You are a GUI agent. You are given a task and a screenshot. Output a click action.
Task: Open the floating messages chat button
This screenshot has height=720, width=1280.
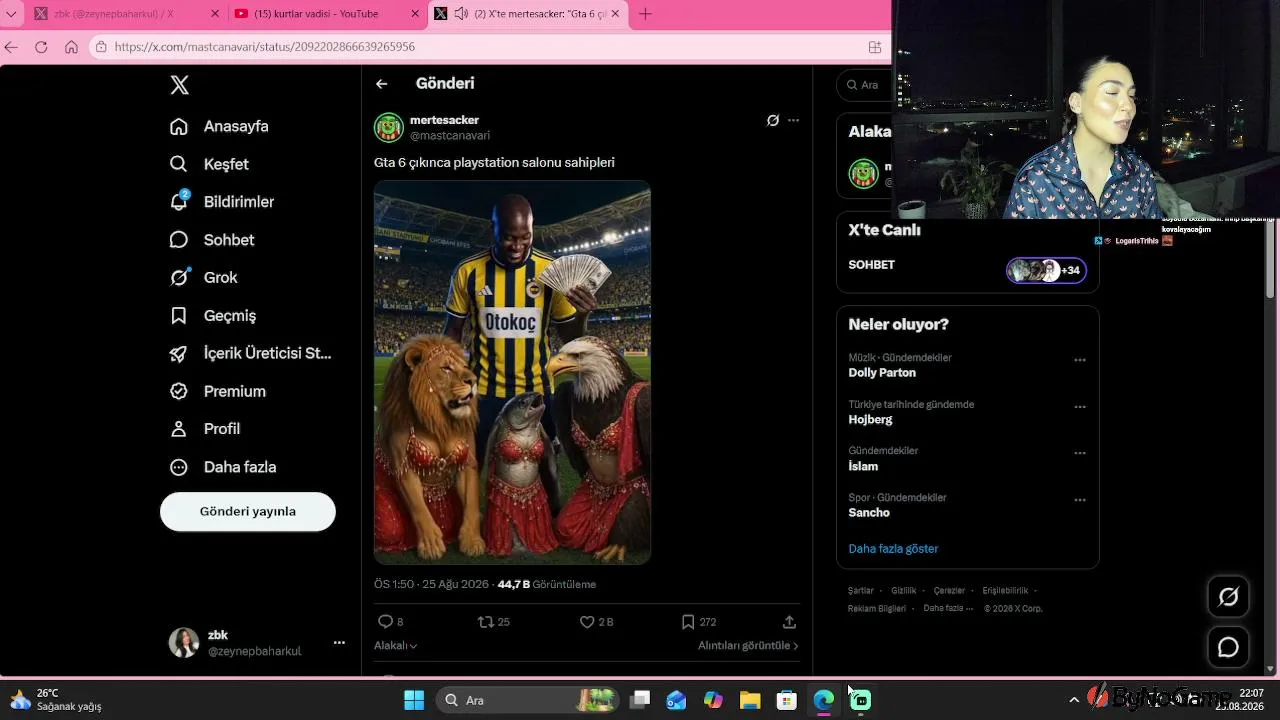(x=1229, y=647)
